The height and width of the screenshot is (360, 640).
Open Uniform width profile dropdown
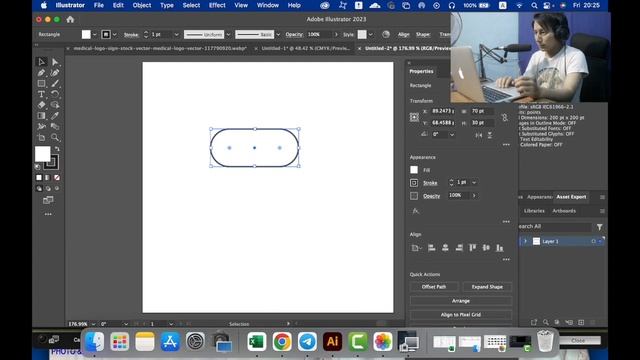pyautogui.click(x=228, y=35)
